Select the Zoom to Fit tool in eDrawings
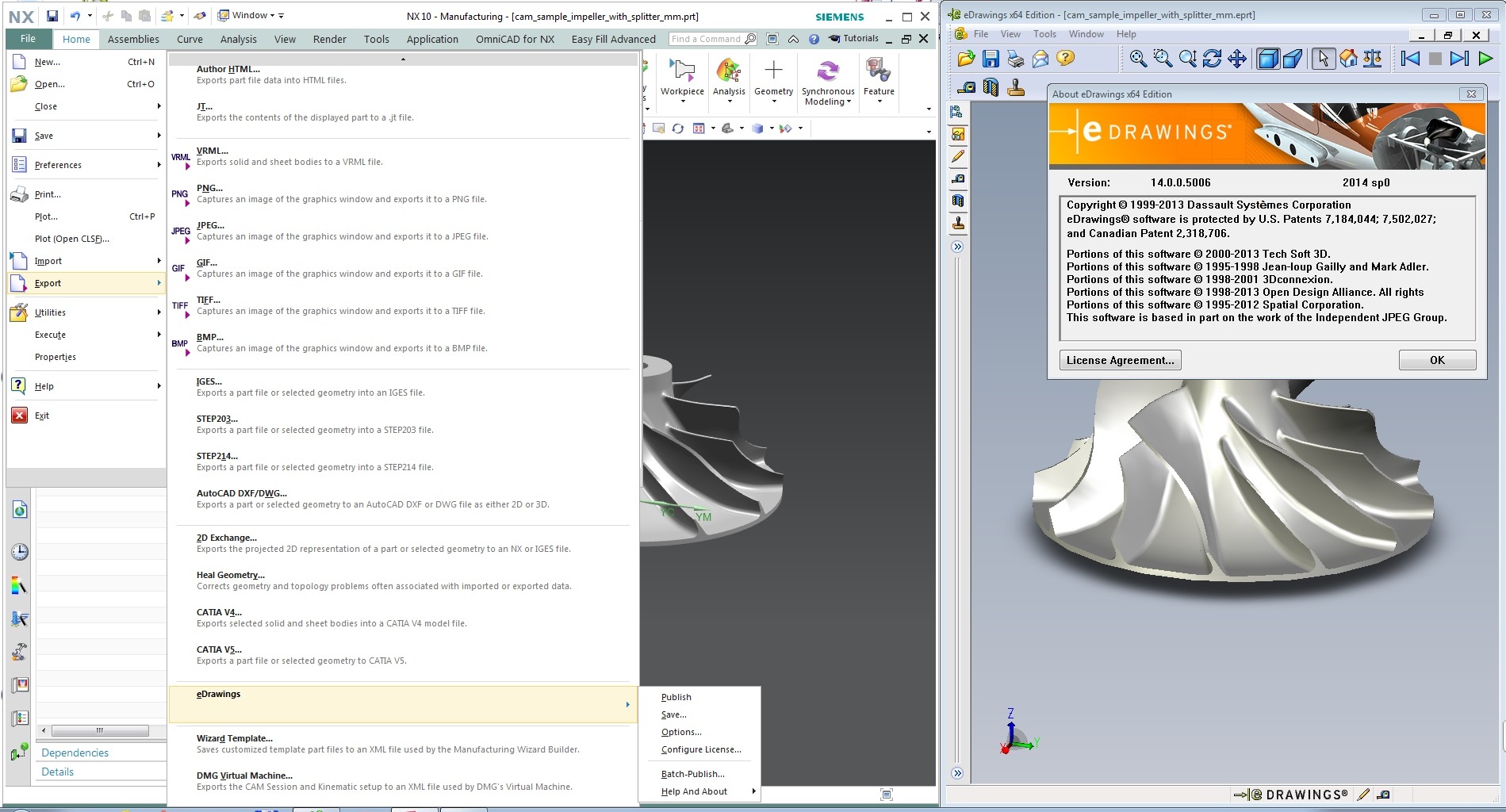Viewport: 1506px width, 812px height. [1138, 58]
